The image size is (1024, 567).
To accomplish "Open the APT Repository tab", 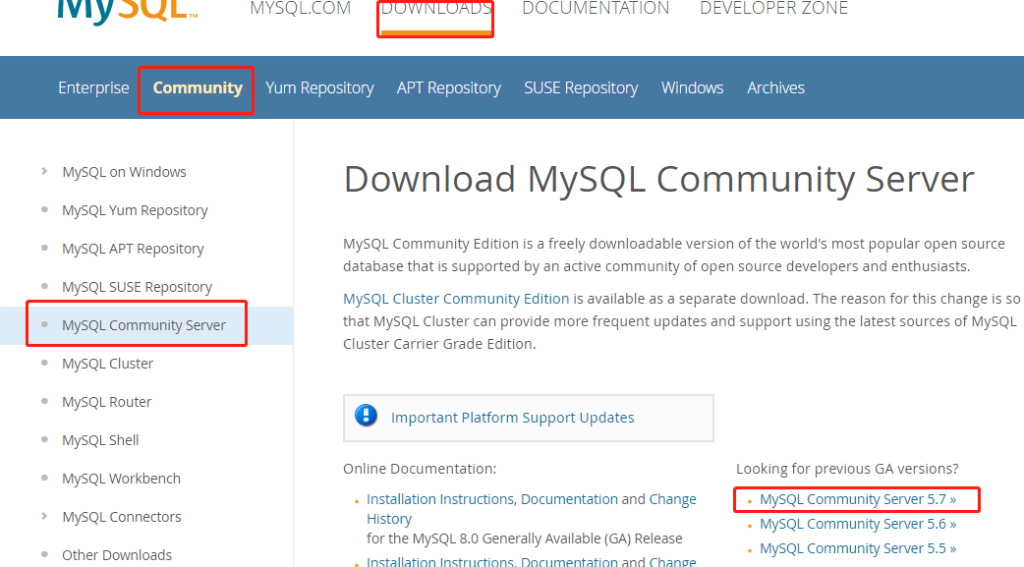I will (449, 88).
